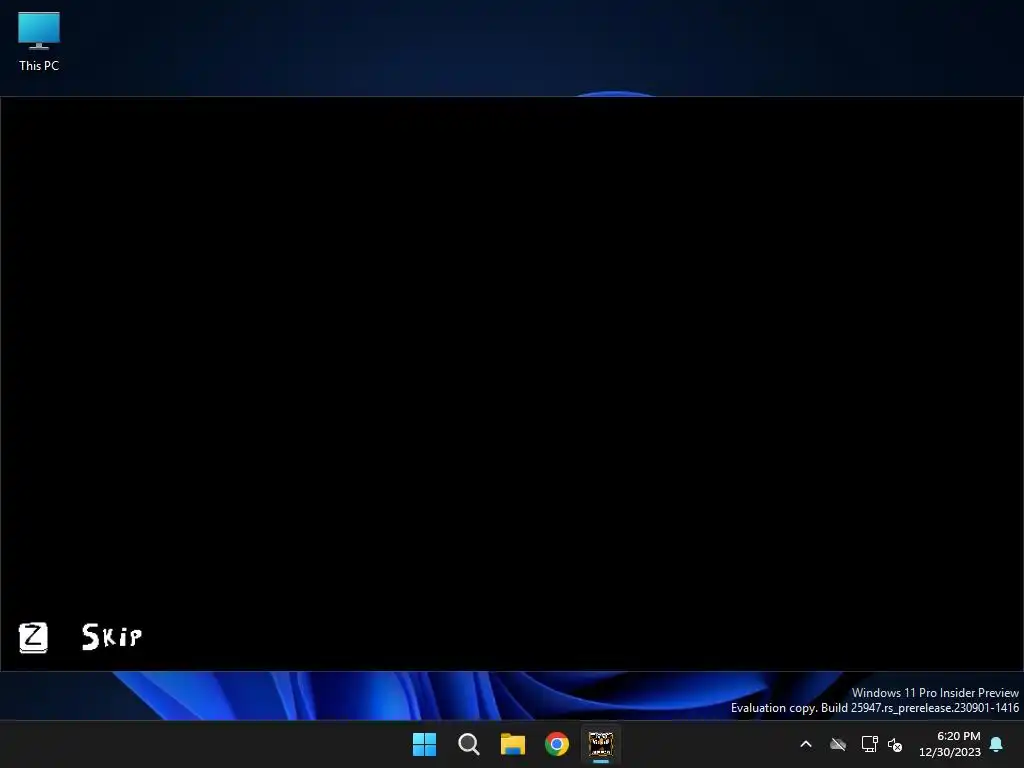Image resolution: width=1024 pixels, height=768 pixels.
Task: Click the muted volume tray icon
Action: (895, 744)
